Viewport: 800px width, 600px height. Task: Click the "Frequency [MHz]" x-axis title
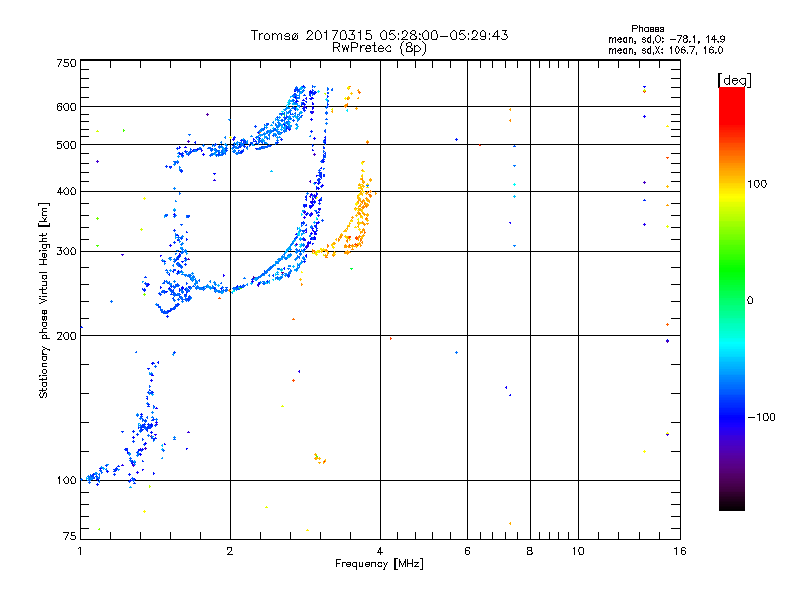[379, 564]
